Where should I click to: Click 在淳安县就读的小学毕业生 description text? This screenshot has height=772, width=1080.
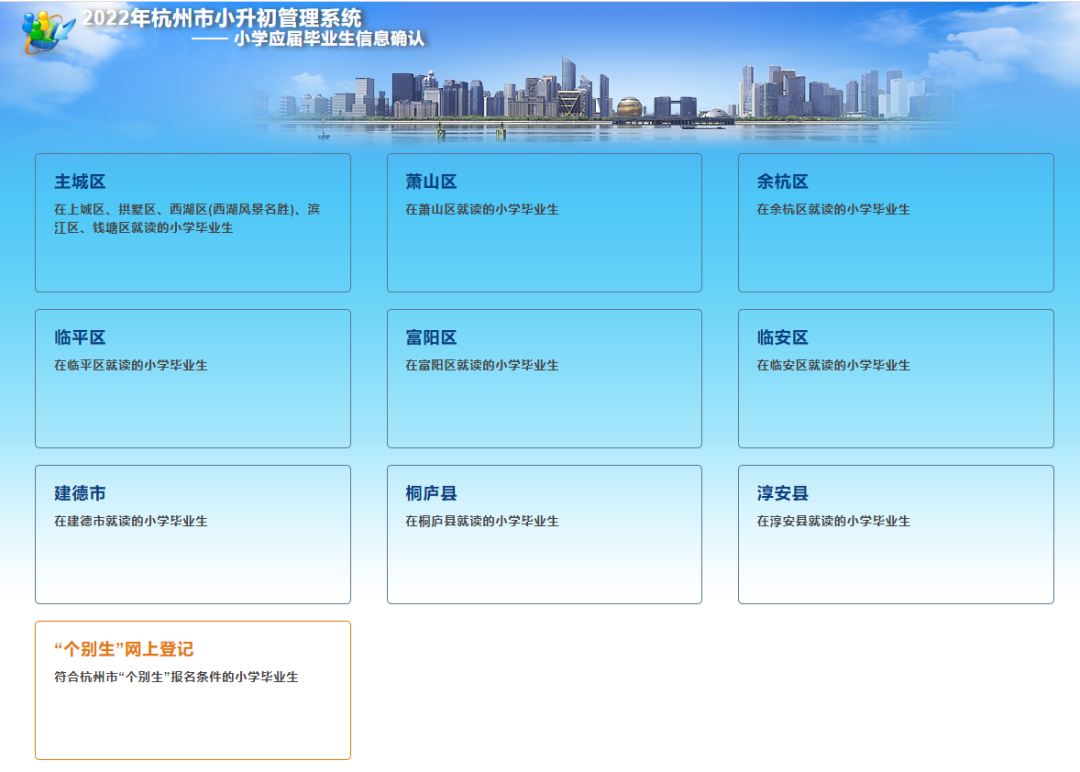pos(833,521)
